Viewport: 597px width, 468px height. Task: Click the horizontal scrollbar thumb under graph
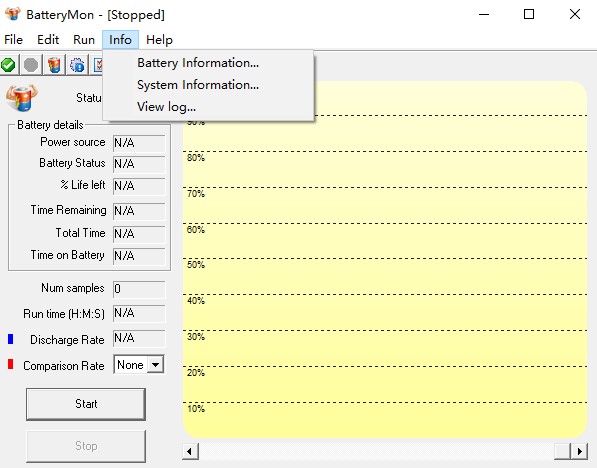(x=562, y=452)
